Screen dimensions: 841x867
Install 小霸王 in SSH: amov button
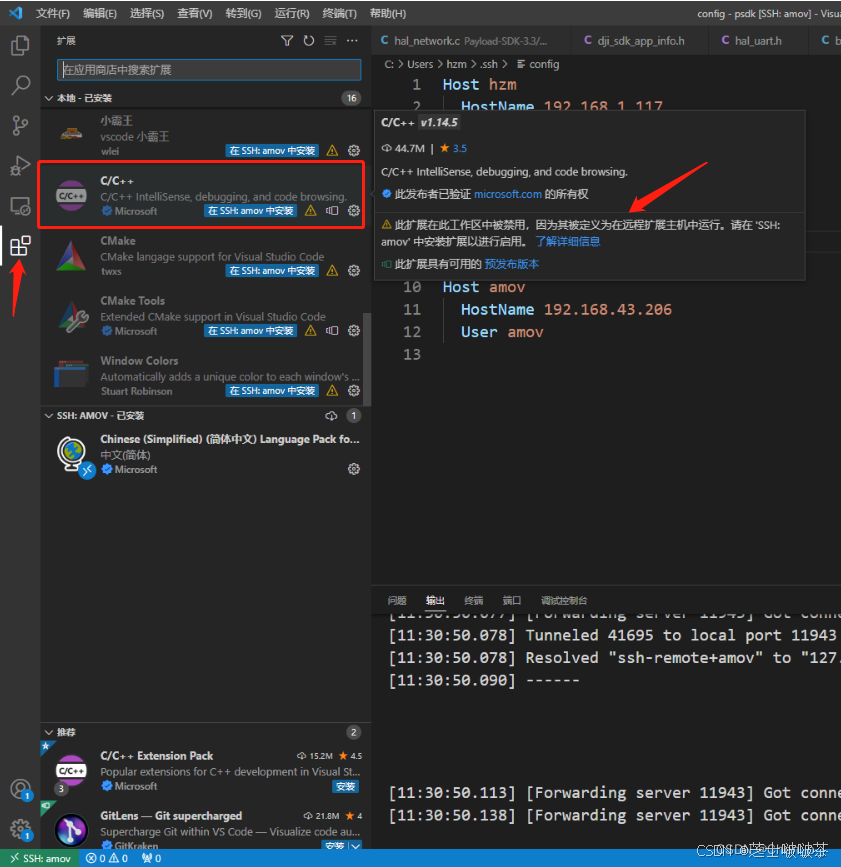(x=272, y=150)
